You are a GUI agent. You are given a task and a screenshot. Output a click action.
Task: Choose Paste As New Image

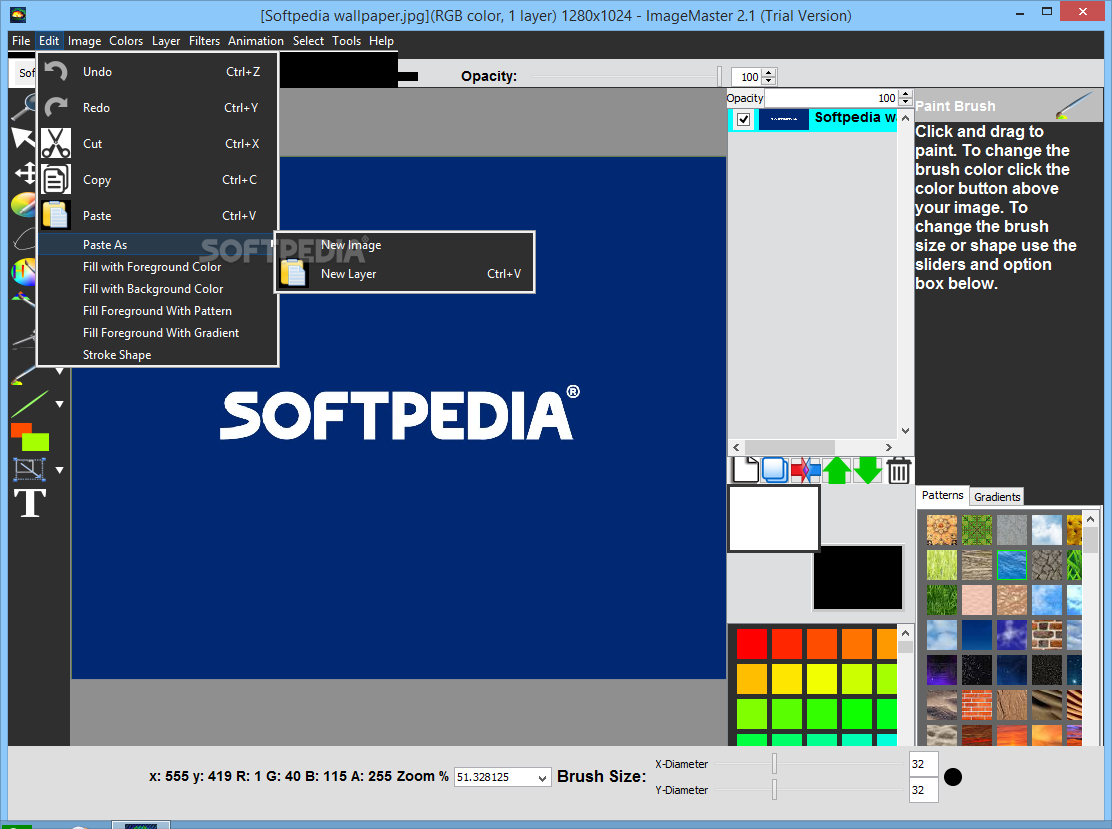[404, 245]
